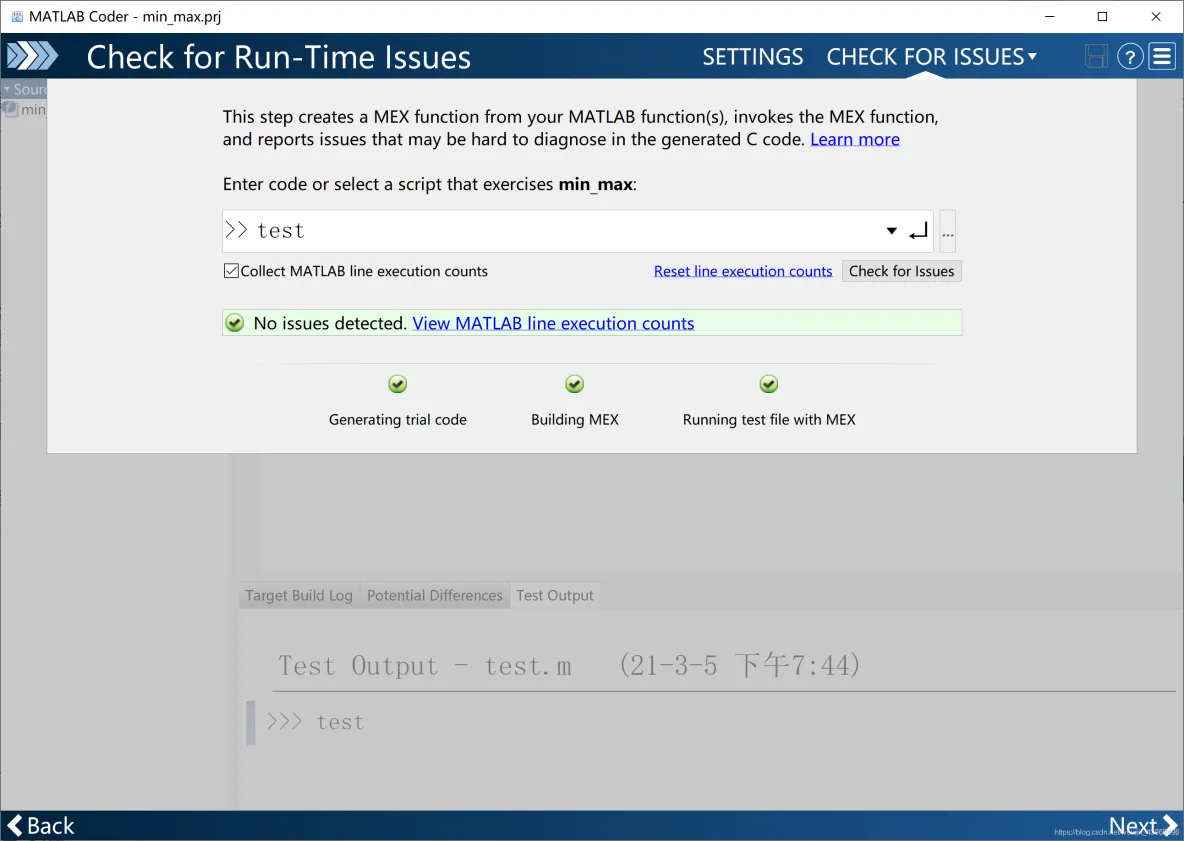Minimize the MATLAB Coder window
The height and width of the screenshot is (841, 1184).
(x=1049, y=16)
